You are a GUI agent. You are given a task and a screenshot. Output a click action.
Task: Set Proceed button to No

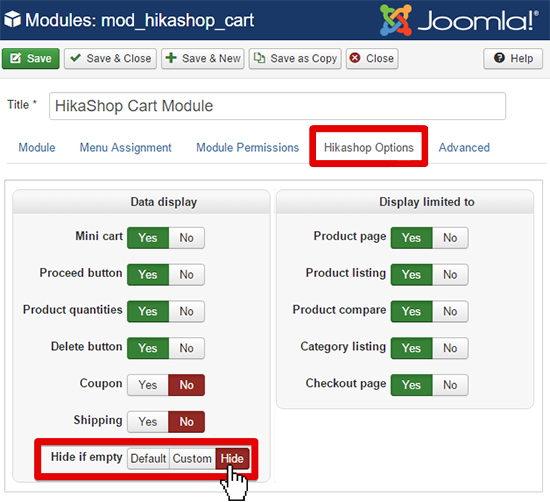pos(187,275)
